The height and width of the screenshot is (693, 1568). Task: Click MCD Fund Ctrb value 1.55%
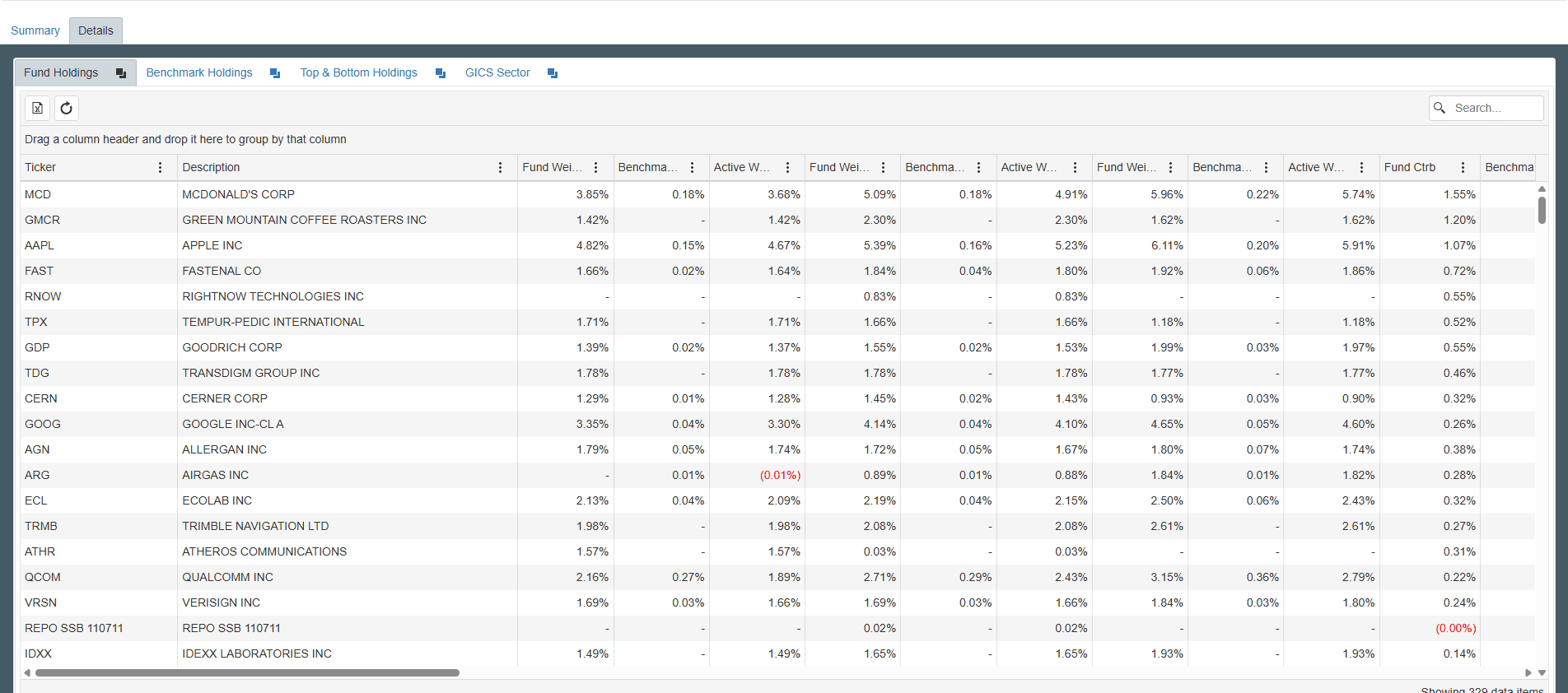click(x=1459, y=194)
